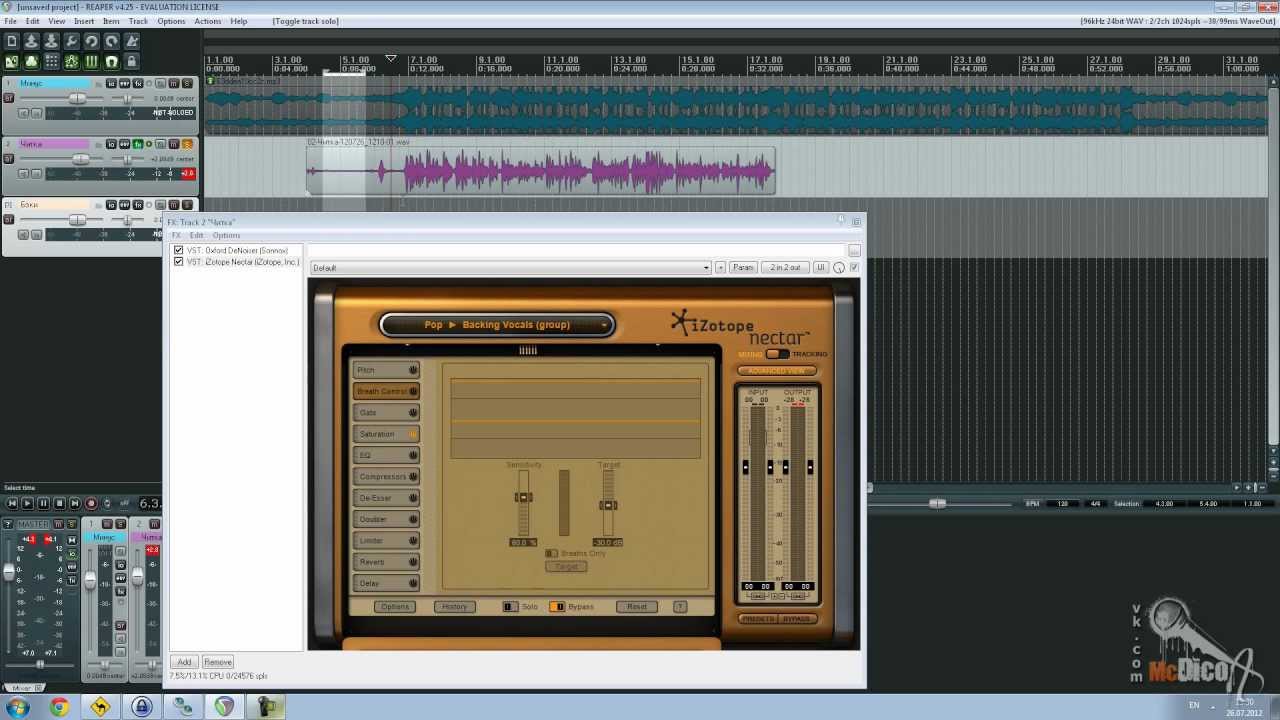Open the Pop Backing Vocals preset dropdown

coord(497,324)
